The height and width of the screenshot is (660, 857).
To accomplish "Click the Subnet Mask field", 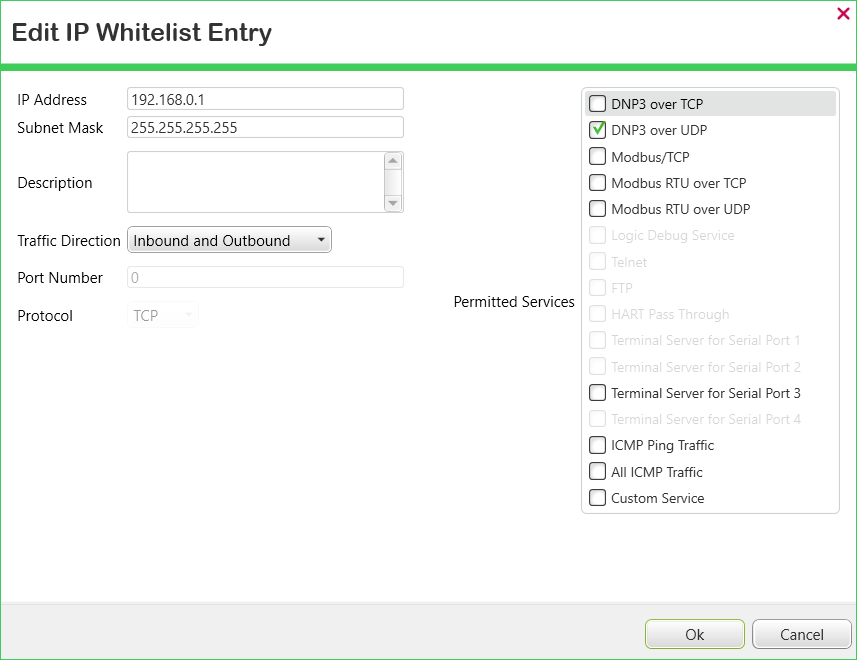I will 266,127.
